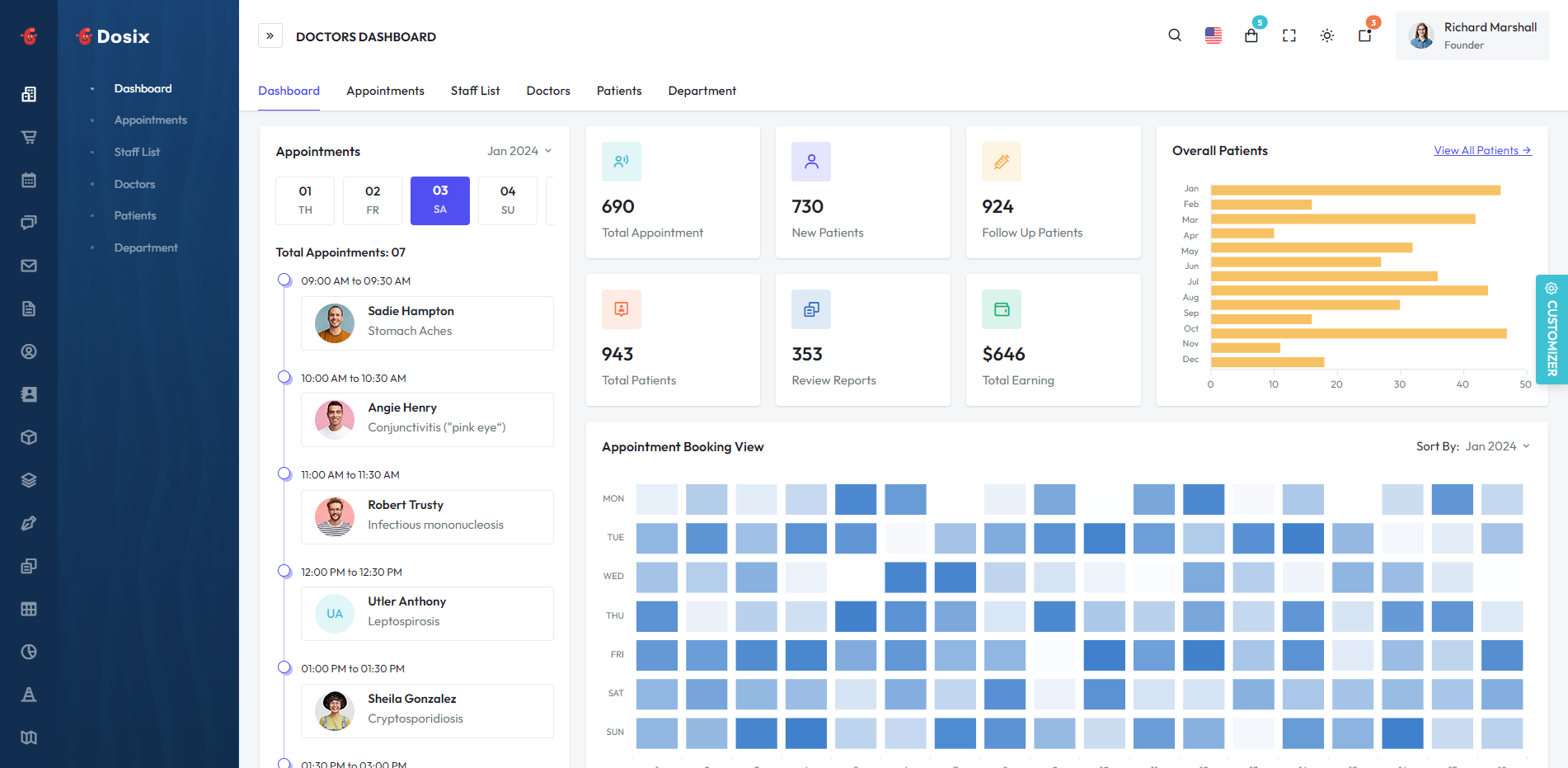Click the Total Patients 943 card icon

coord(622,309)
